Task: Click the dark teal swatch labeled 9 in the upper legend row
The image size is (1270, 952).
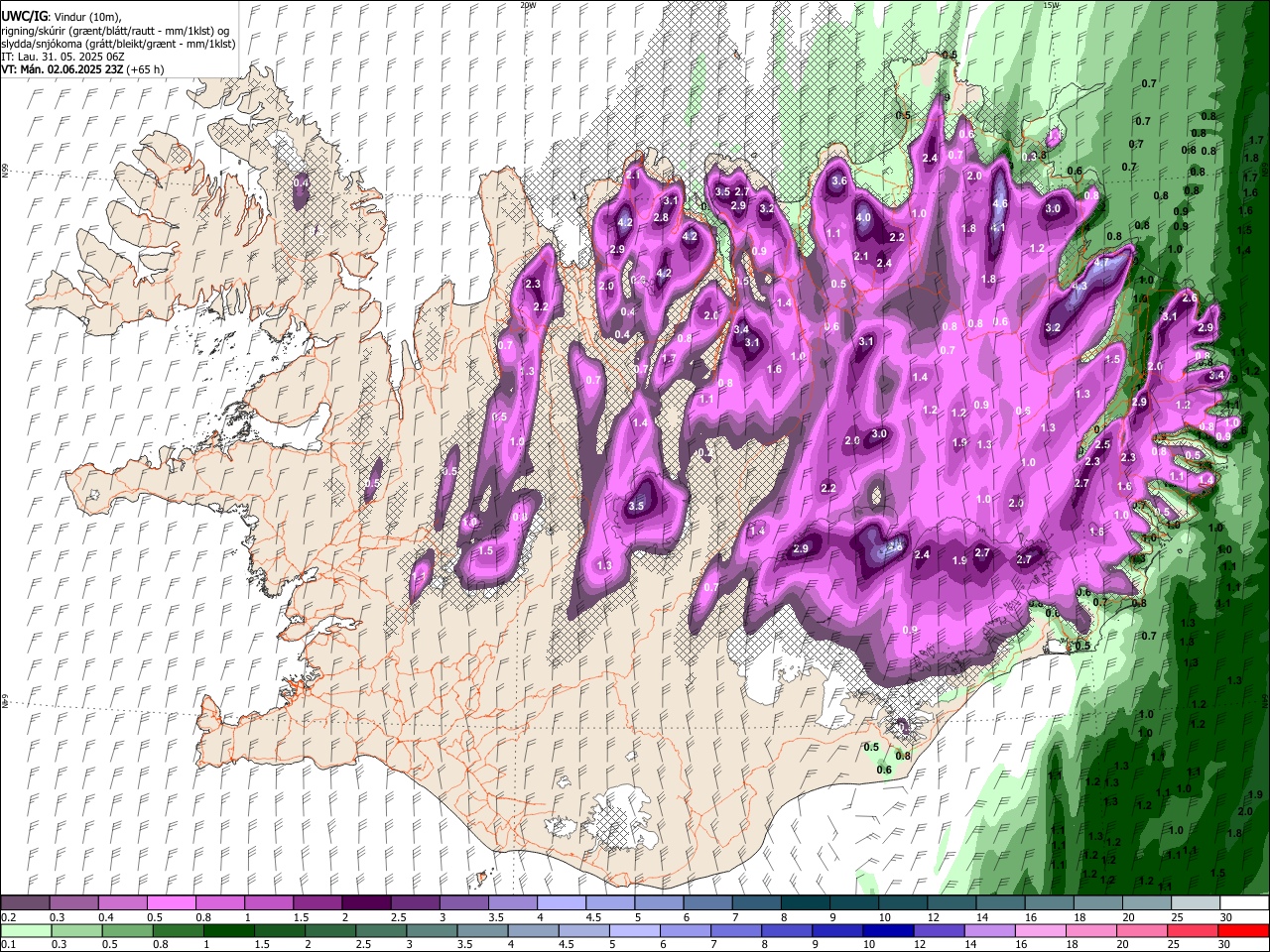Action: click(x=854, y=903)
